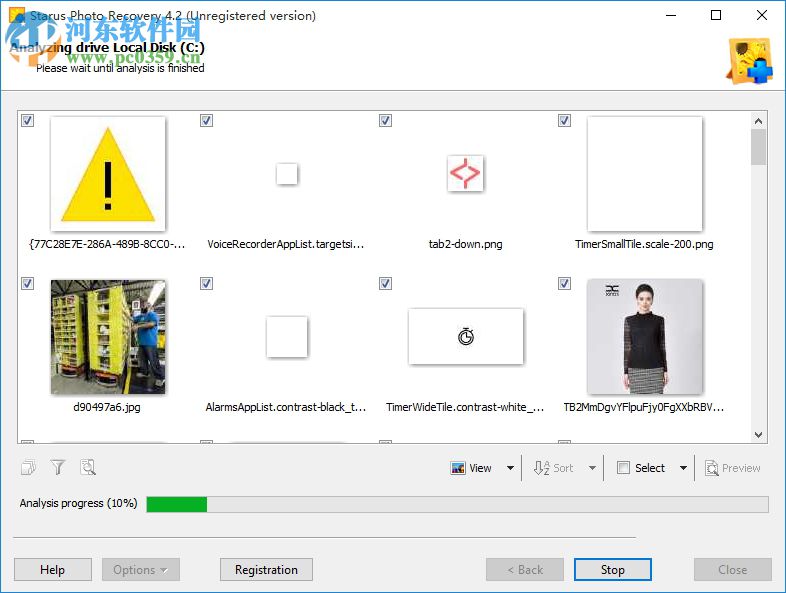
Task: Click the filename TimerSmallTile.scale-200.png
Action: click(x=644, y=244)
